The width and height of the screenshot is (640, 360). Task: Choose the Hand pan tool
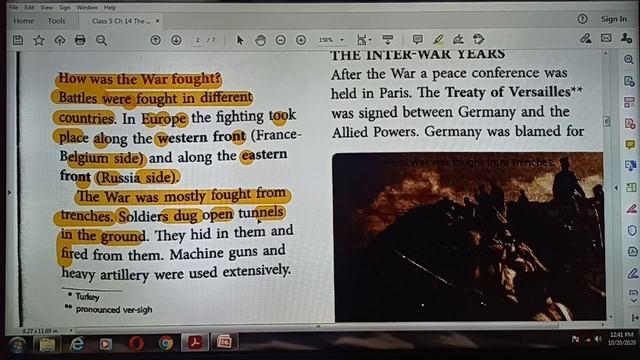click(260, 40)
